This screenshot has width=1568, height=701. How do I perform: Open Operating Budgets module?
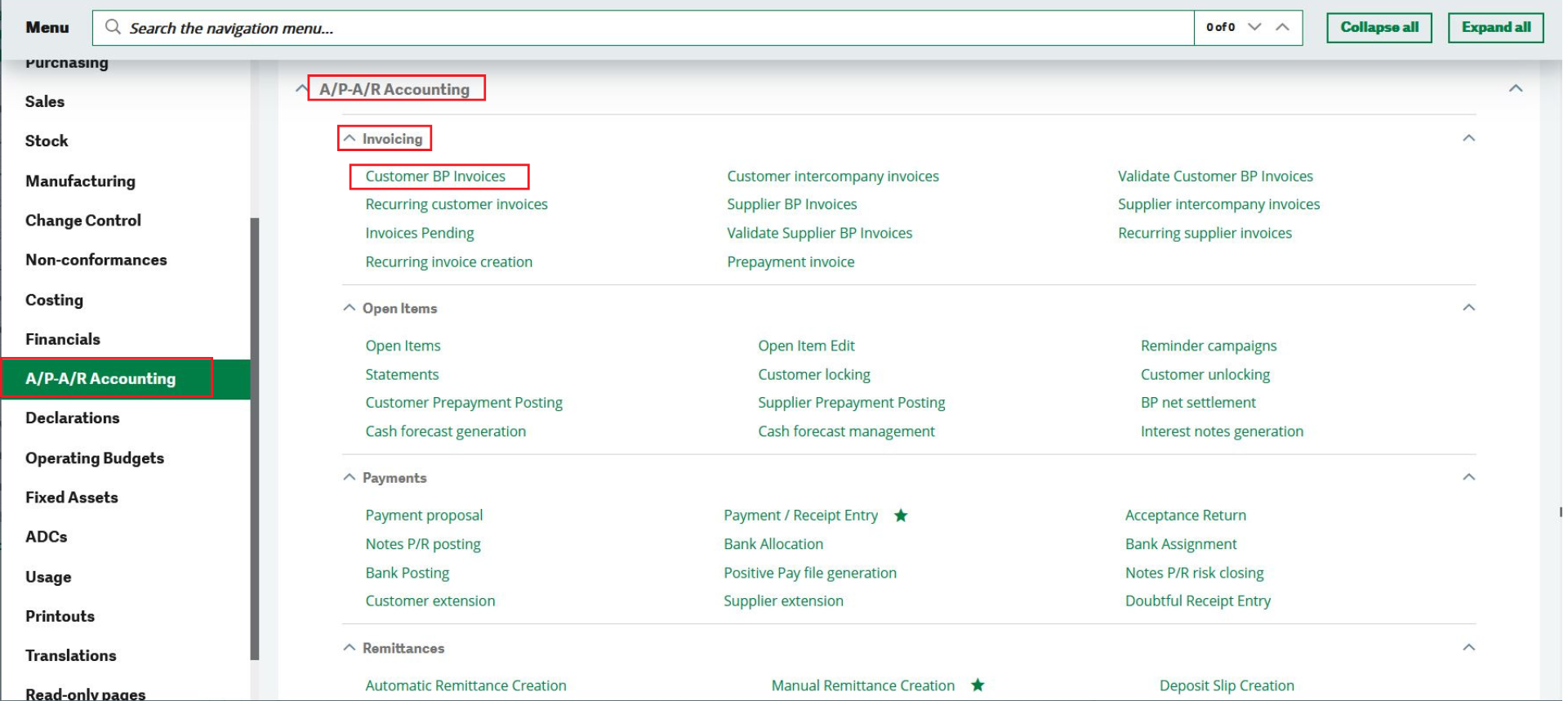point(95,458)
